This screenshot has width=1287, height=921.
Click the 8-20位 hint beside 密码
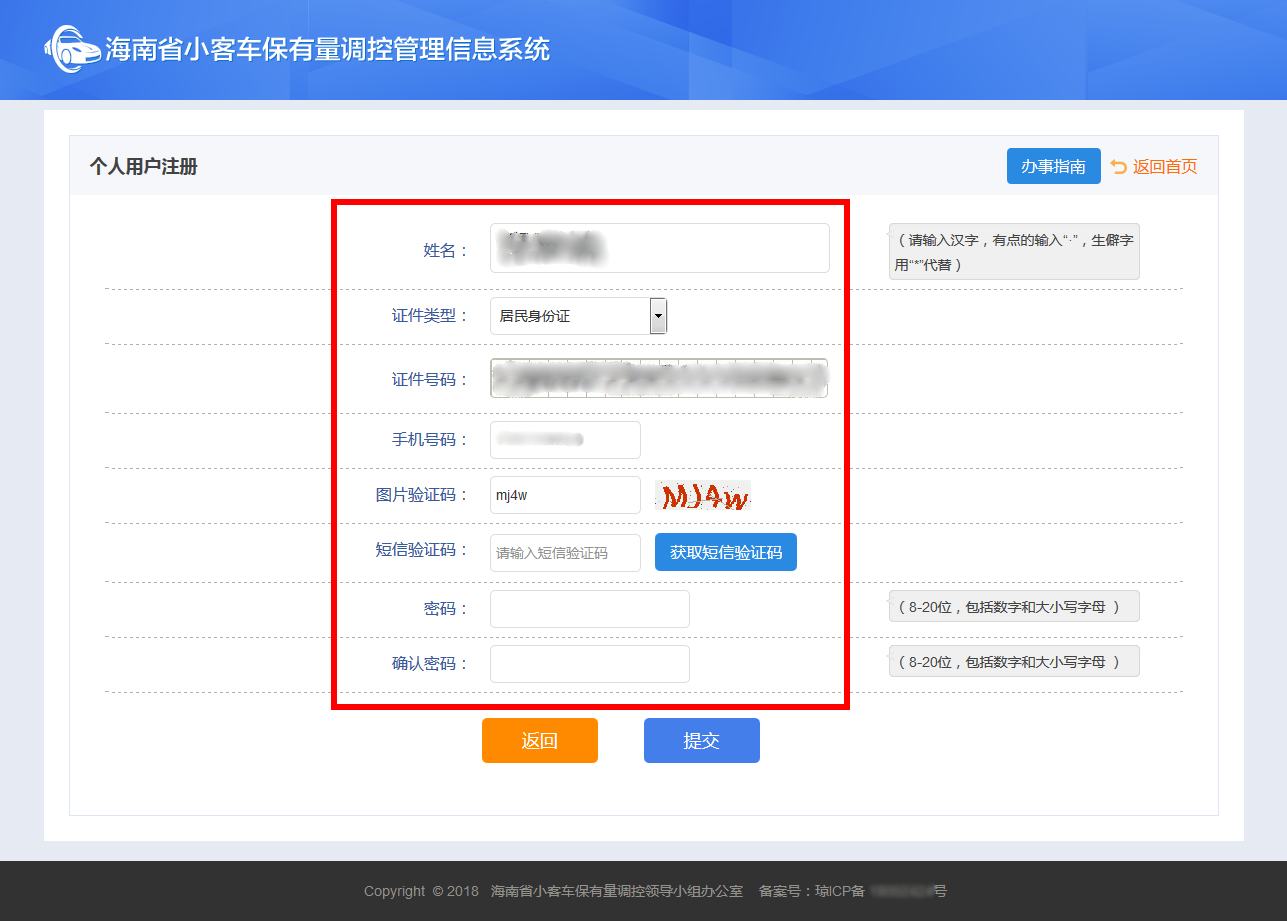click(1013, 607)
